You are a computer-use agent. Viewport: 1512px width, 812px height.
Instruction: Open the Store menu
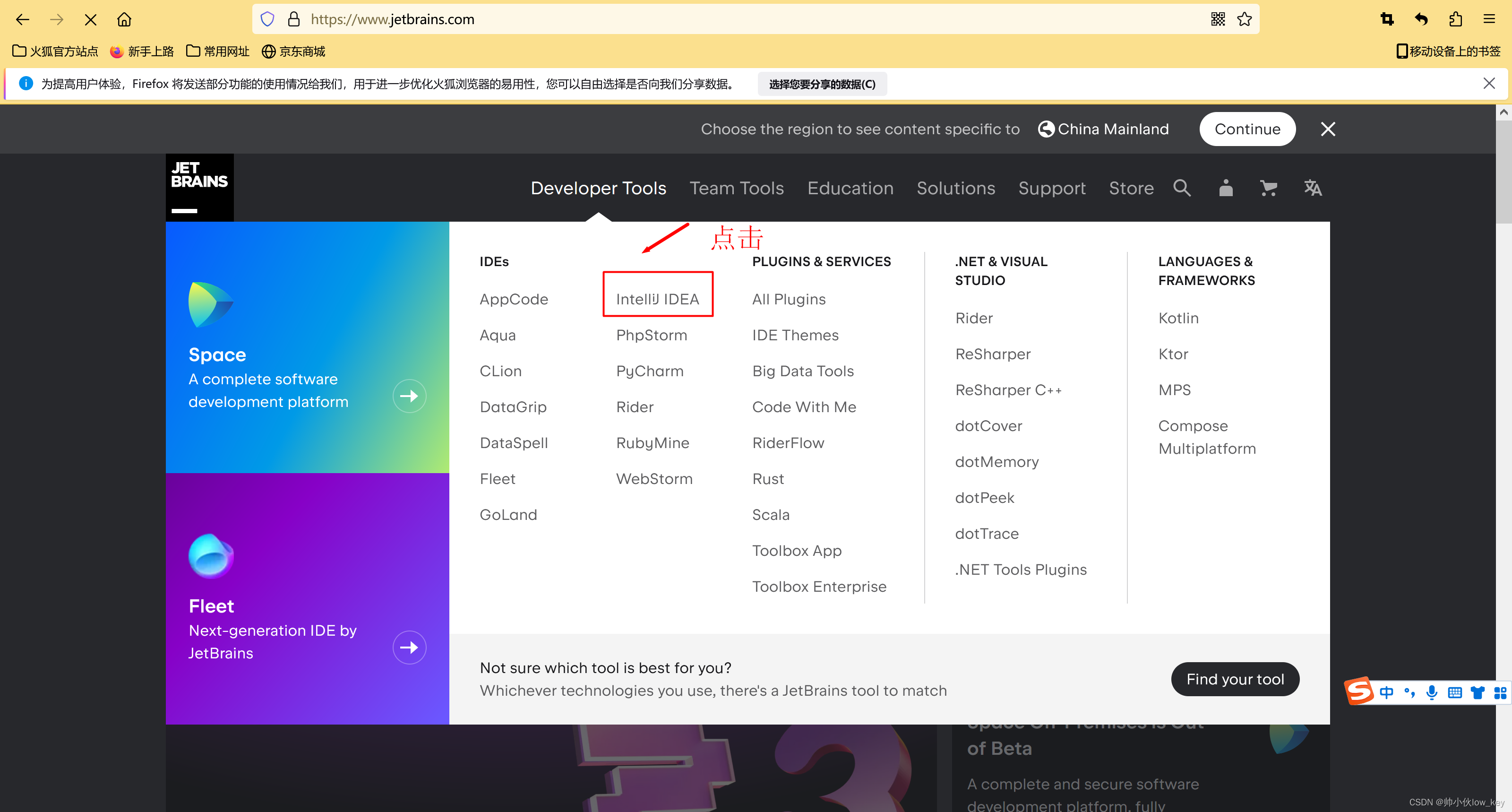click(x=1131, y=188)
